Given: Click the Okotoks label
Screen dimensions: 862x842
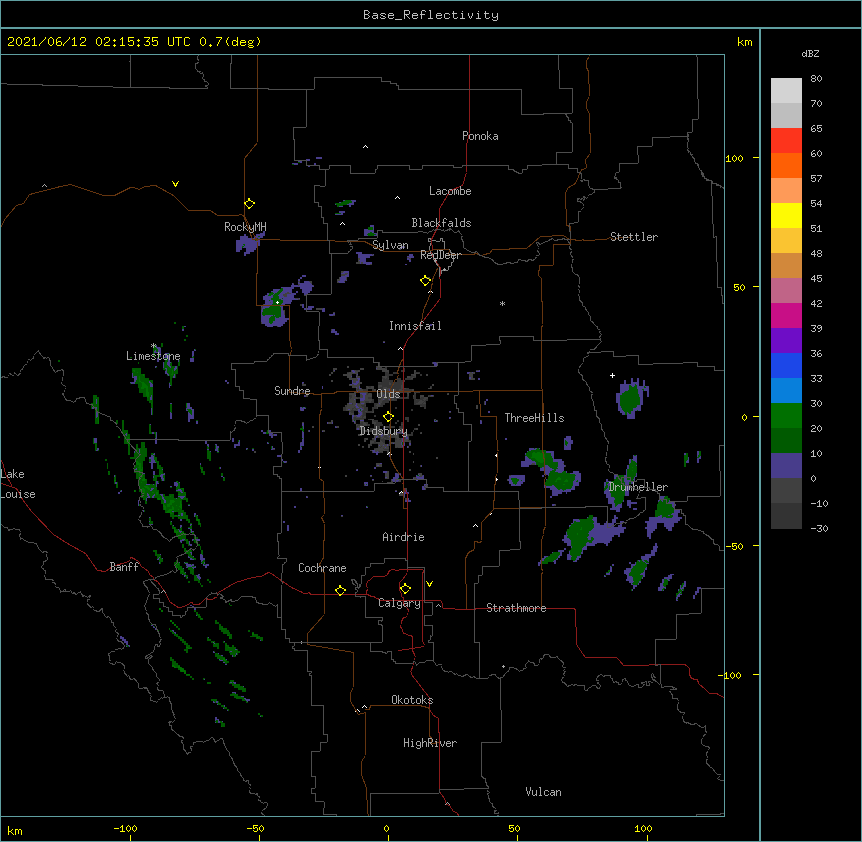Looking at the screenshot, I should coord(412,700).
